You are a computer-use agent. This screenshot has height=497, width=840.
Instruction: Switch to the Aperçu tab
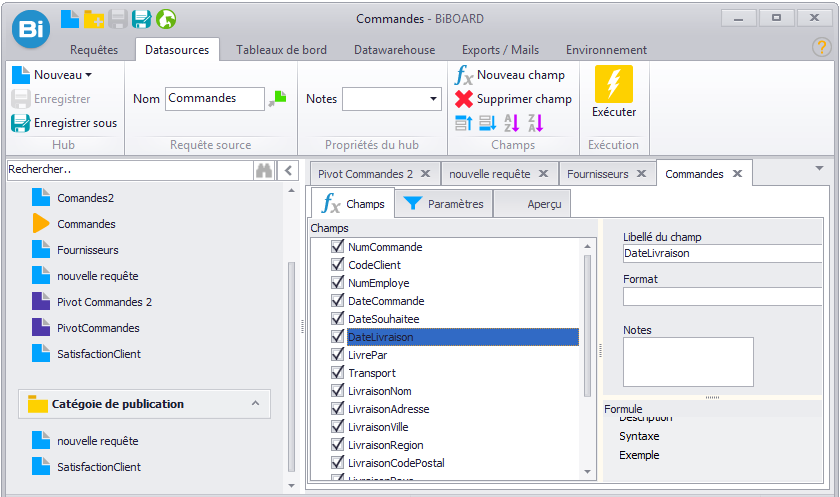tap(532, 204)
